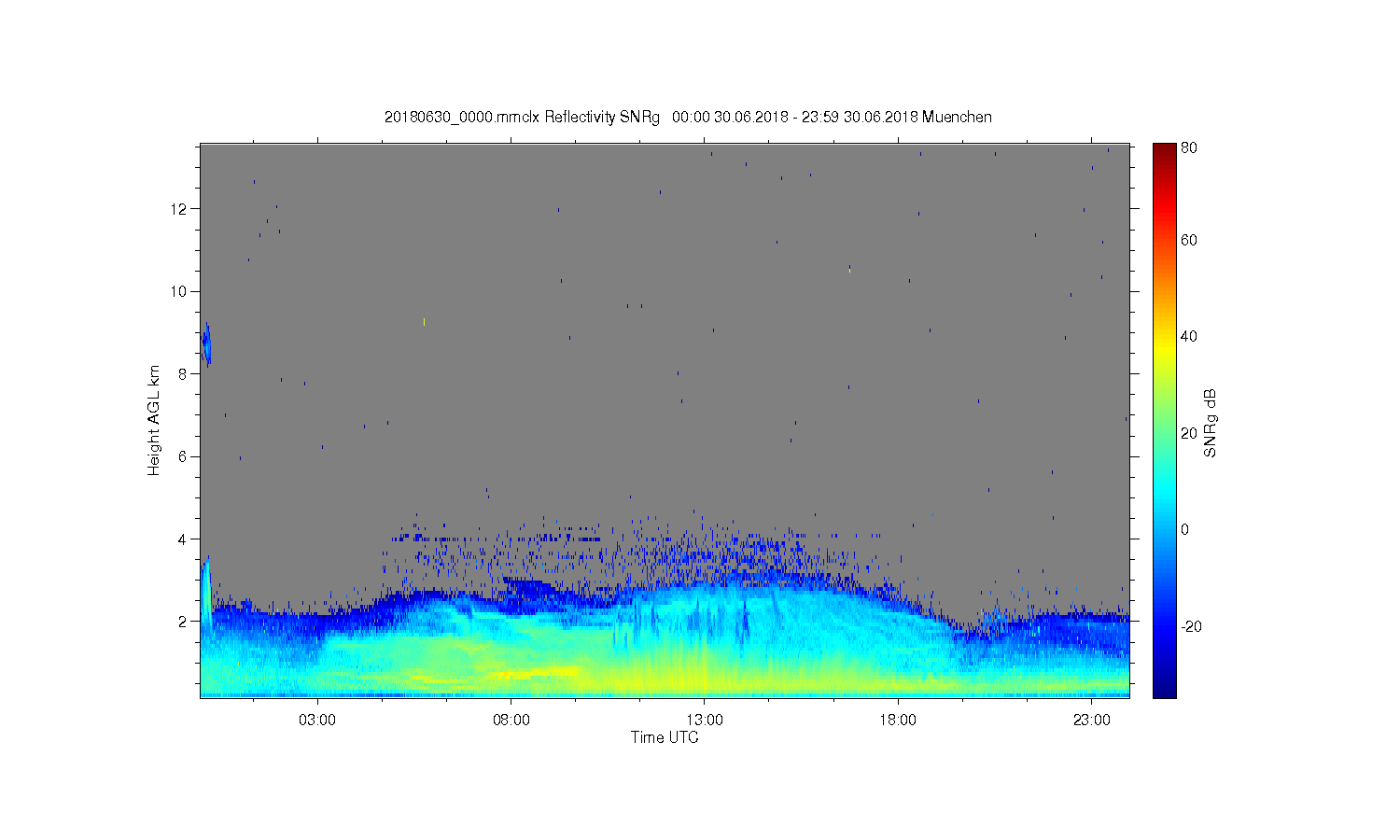The image size is (1400, 840).
Task: Click the '23:00' time tick label
Action: [1092, 721]
